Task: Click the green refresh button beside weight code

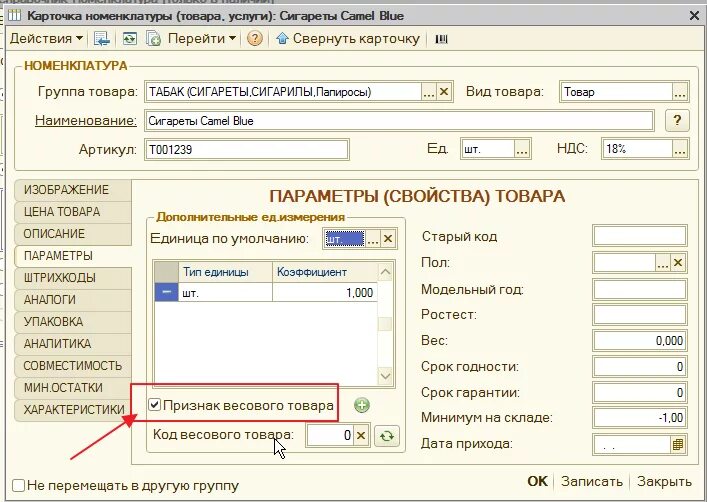Action: tap(387, 436)
